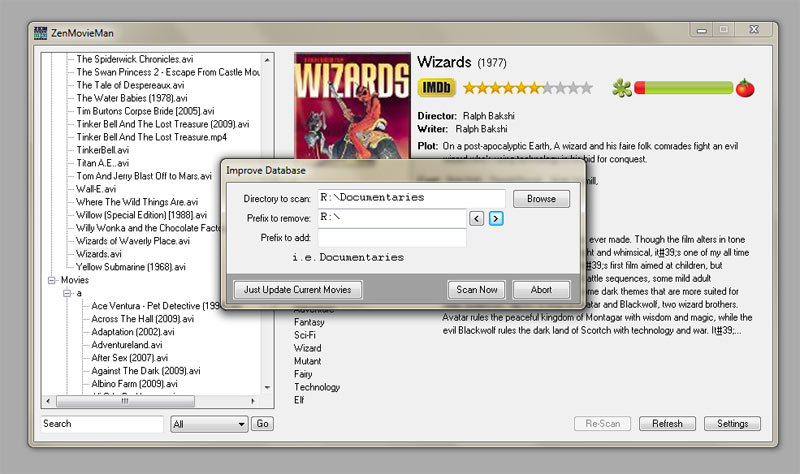Screen dimensions: 800x474
Task: Select Adventureland.avi in the movie list
Action: [127, 345]
